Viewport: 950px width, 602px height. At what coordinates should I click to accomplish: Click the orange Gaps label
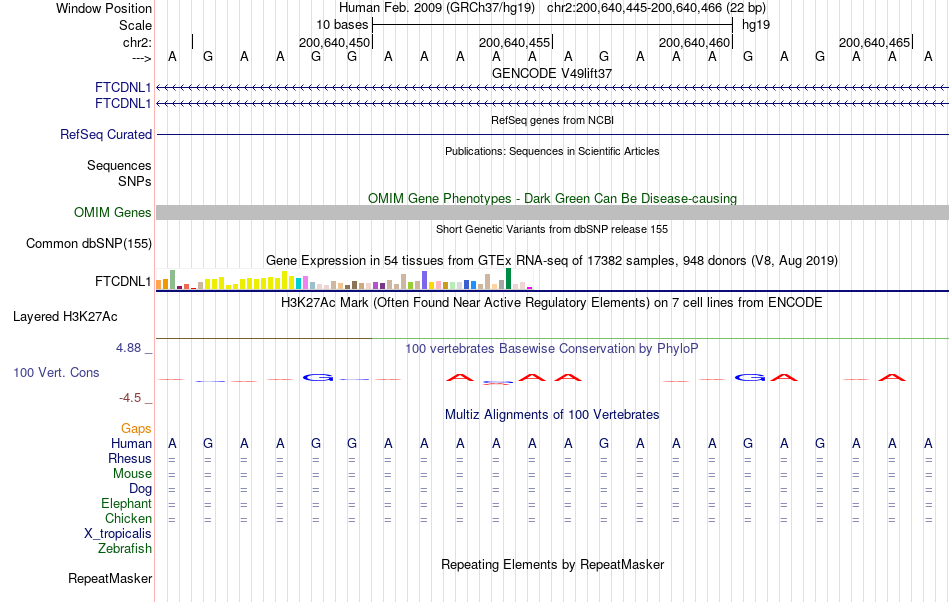[x=136, y=429]
